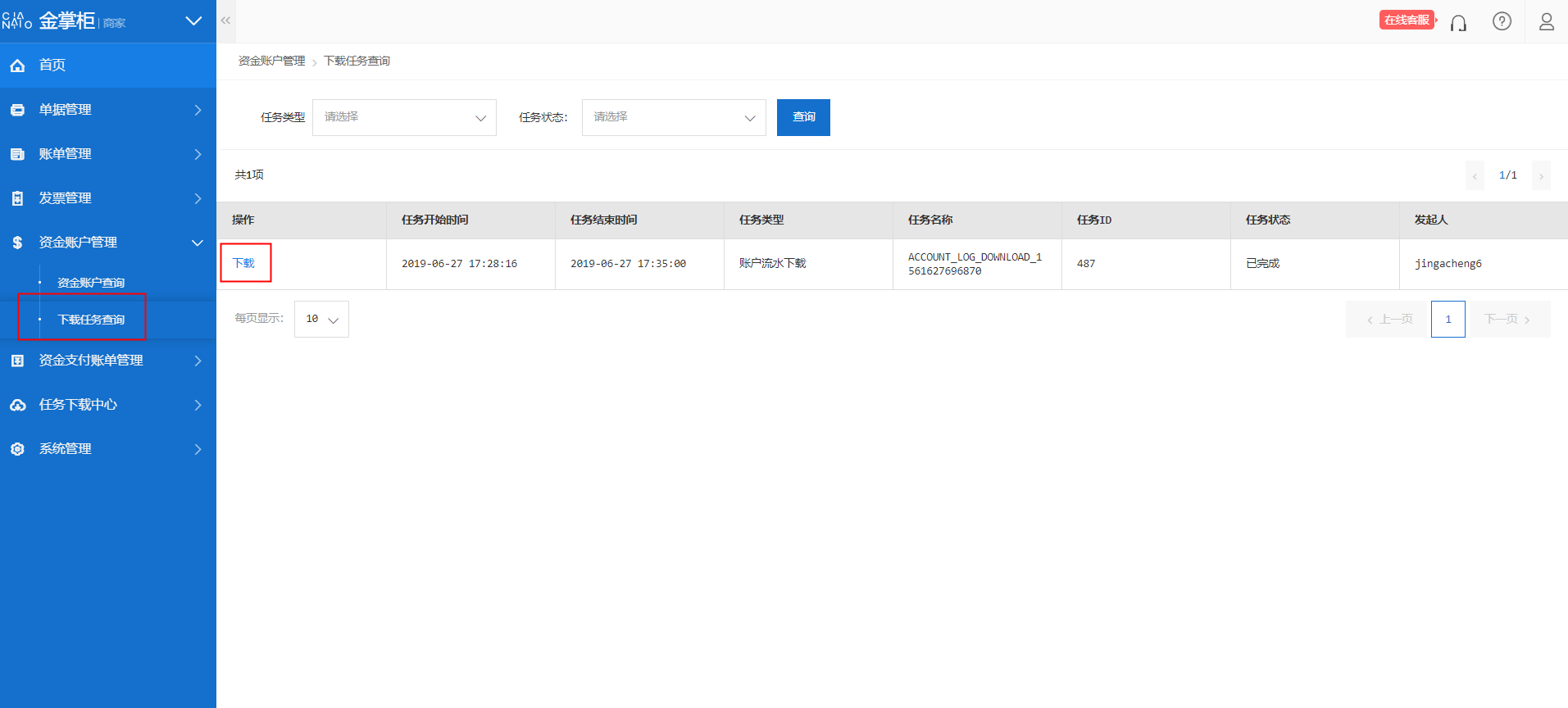
Task: Click the 共1项 total count text
Action: coord(249,175)
